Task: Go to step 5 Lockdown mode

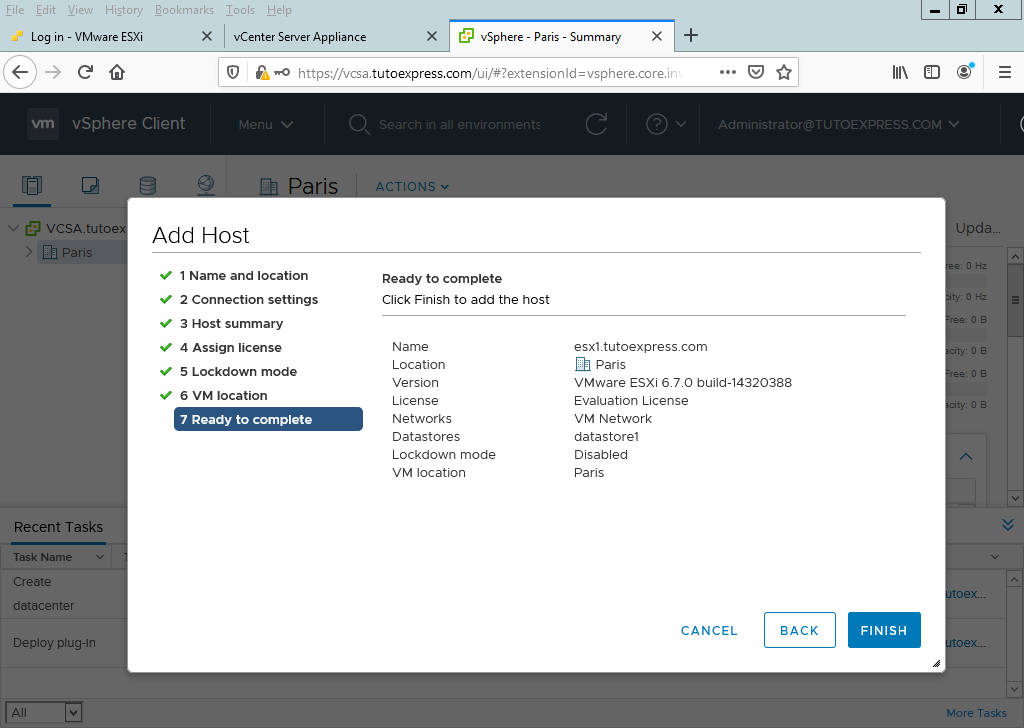Action: point(238,372)
